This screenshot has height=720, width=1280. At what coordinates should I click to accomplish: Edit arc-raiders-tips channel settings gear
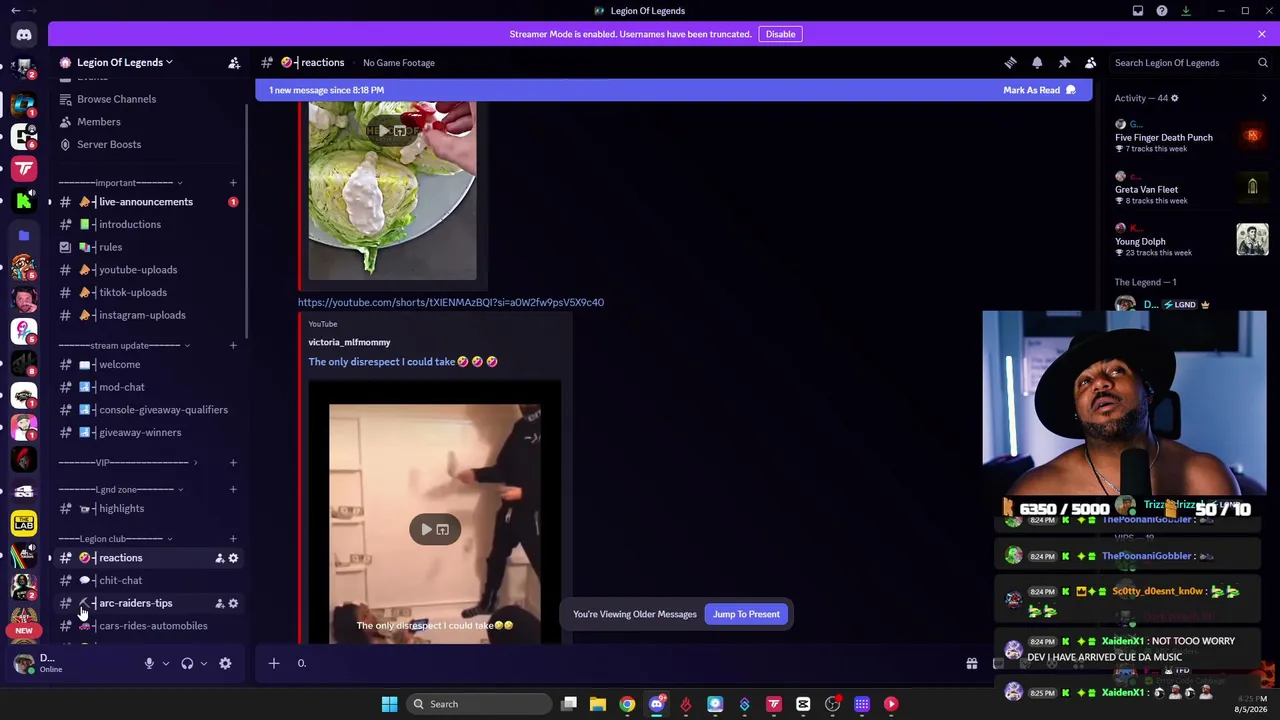(233, 603)
